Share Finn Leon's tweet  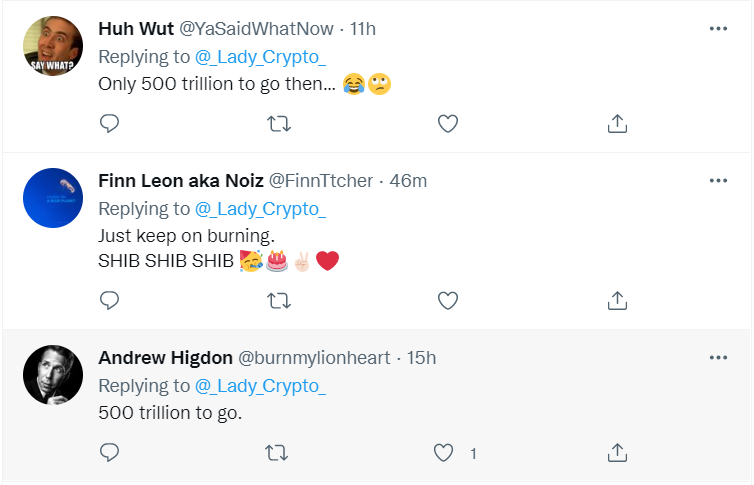(x=617, y=300)
